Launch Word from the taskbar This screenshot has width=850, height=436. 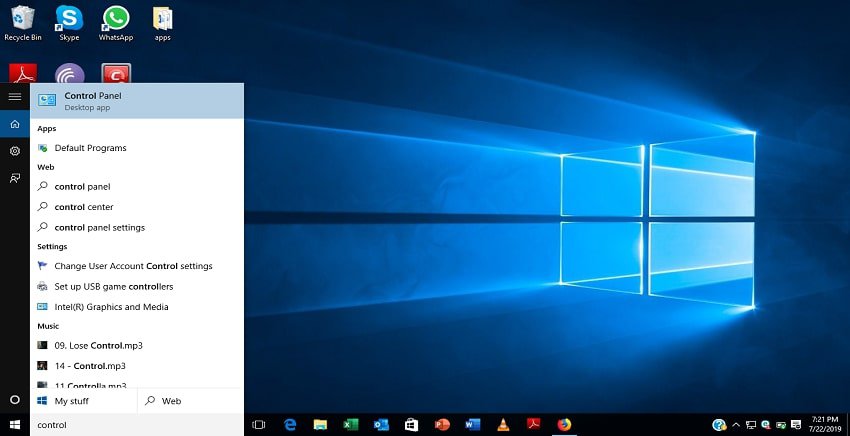tap(473, 425)
